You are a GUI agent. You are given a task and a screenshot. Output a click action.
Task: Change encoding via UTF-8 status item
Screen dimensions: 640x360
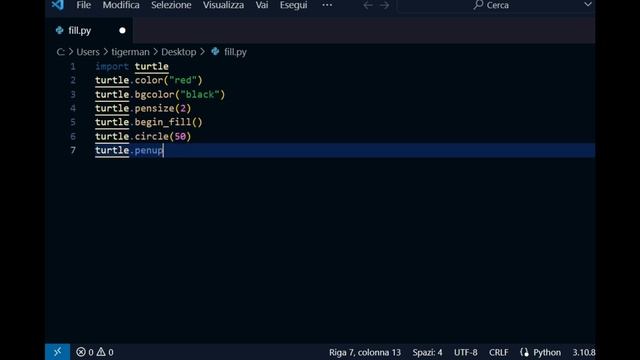[465, 352]
